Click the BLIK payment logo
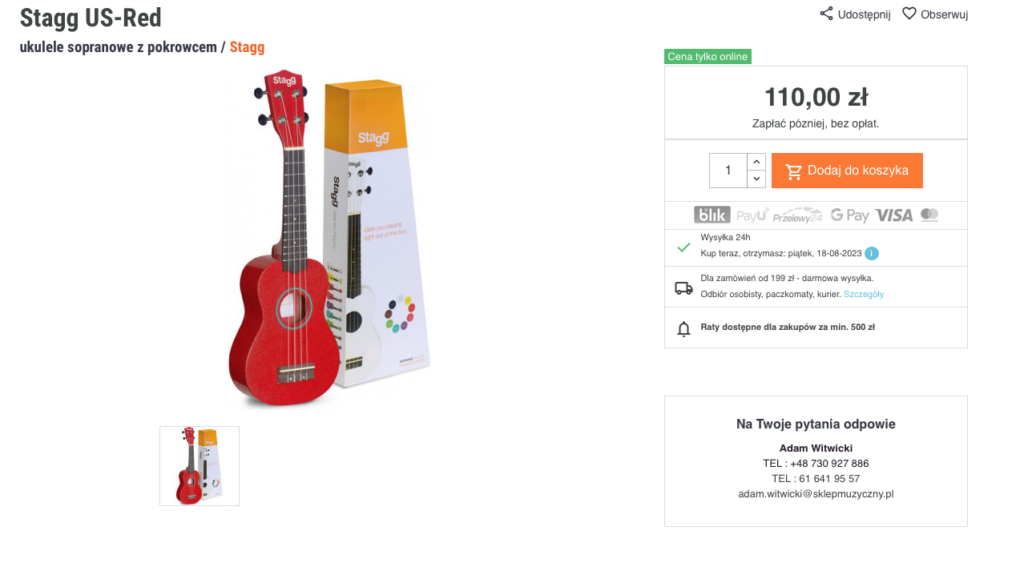Screen dimensions: 1024x563 [x=711, y=215]
